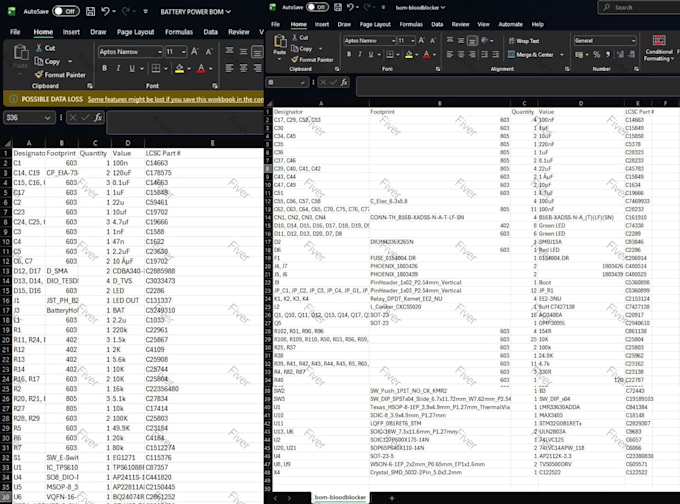This screenshot has width=680, height=504.
Task: Toggle Bold in right window
Action: pyautogui.click(x=349, y=54)
